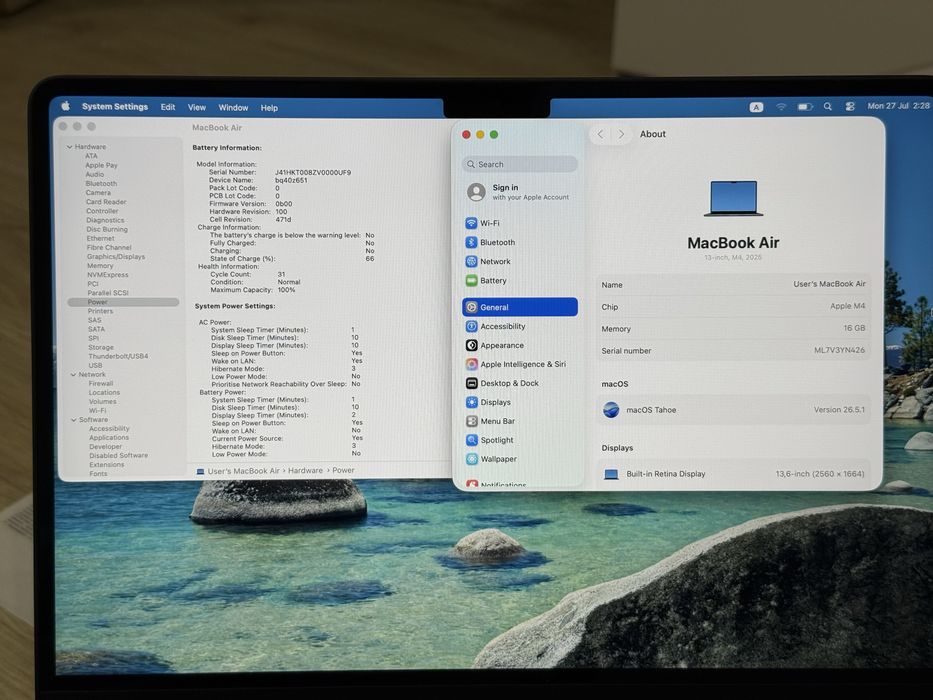Select Firewall under Network section
This screenshot has height=700, width=933.
click(x=101, y=384)
